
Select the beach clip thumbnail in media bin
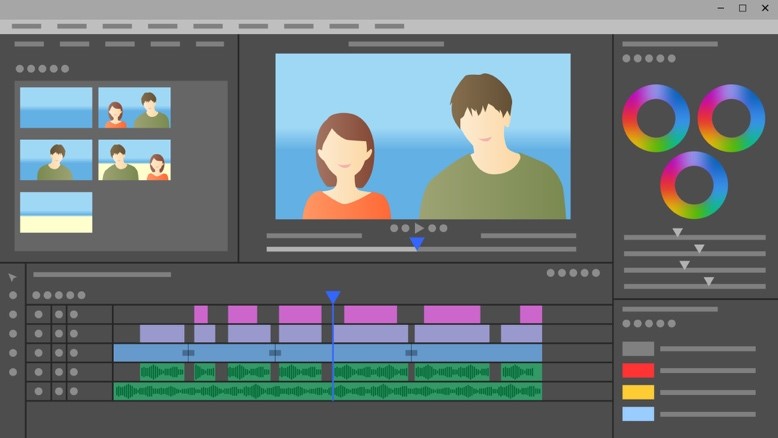click(x=56, y=212)
